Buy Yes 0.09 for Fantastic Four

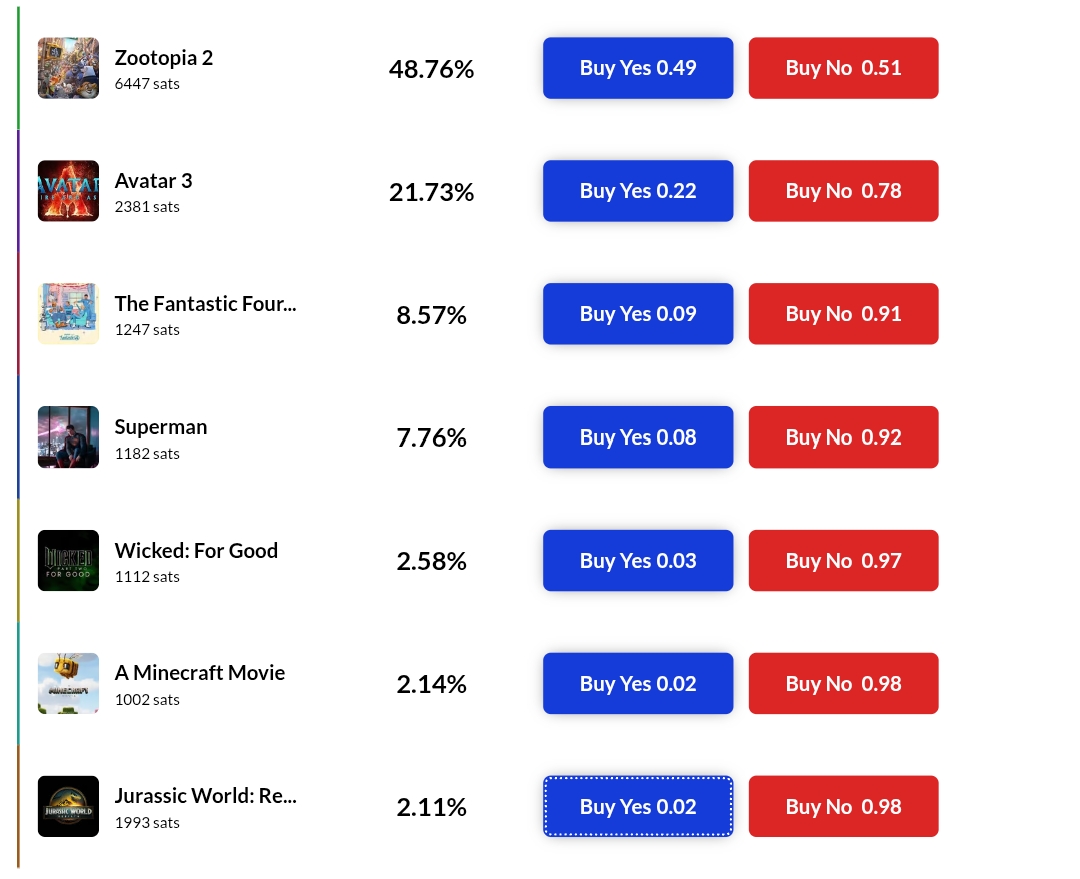coord(638,313)
